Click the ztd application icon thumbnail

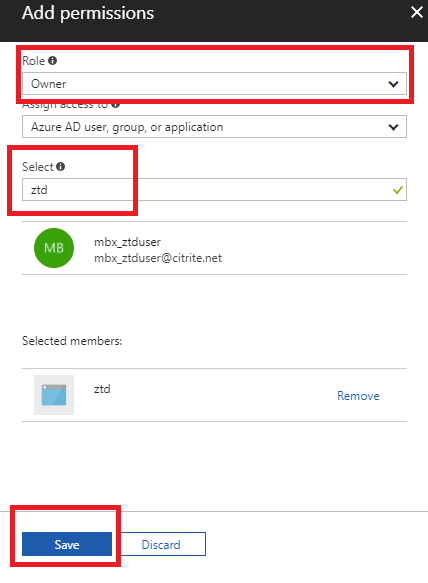54,395
